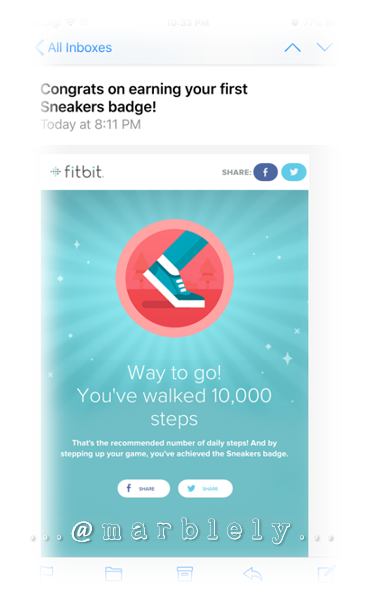370x600 pixels.
Task: Share on Twitter from email header
Action: 294,172
